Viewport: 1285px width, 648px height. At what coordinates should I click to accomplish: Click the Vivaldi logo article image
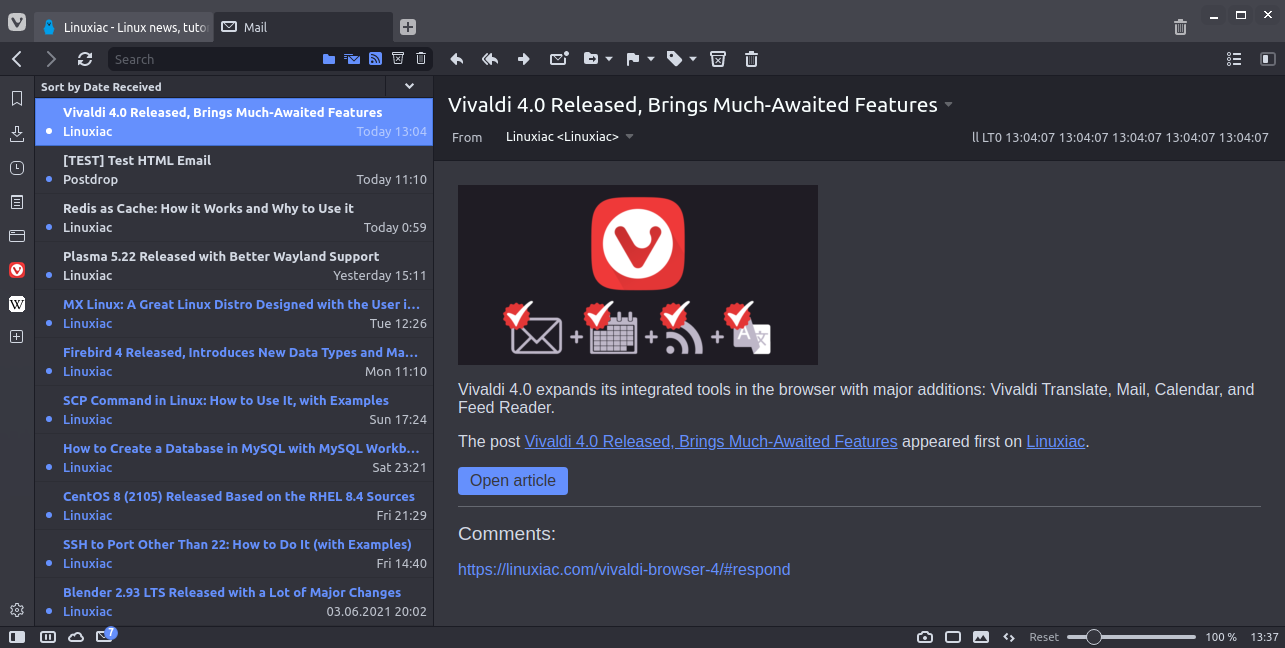click(x=638, y=275)
